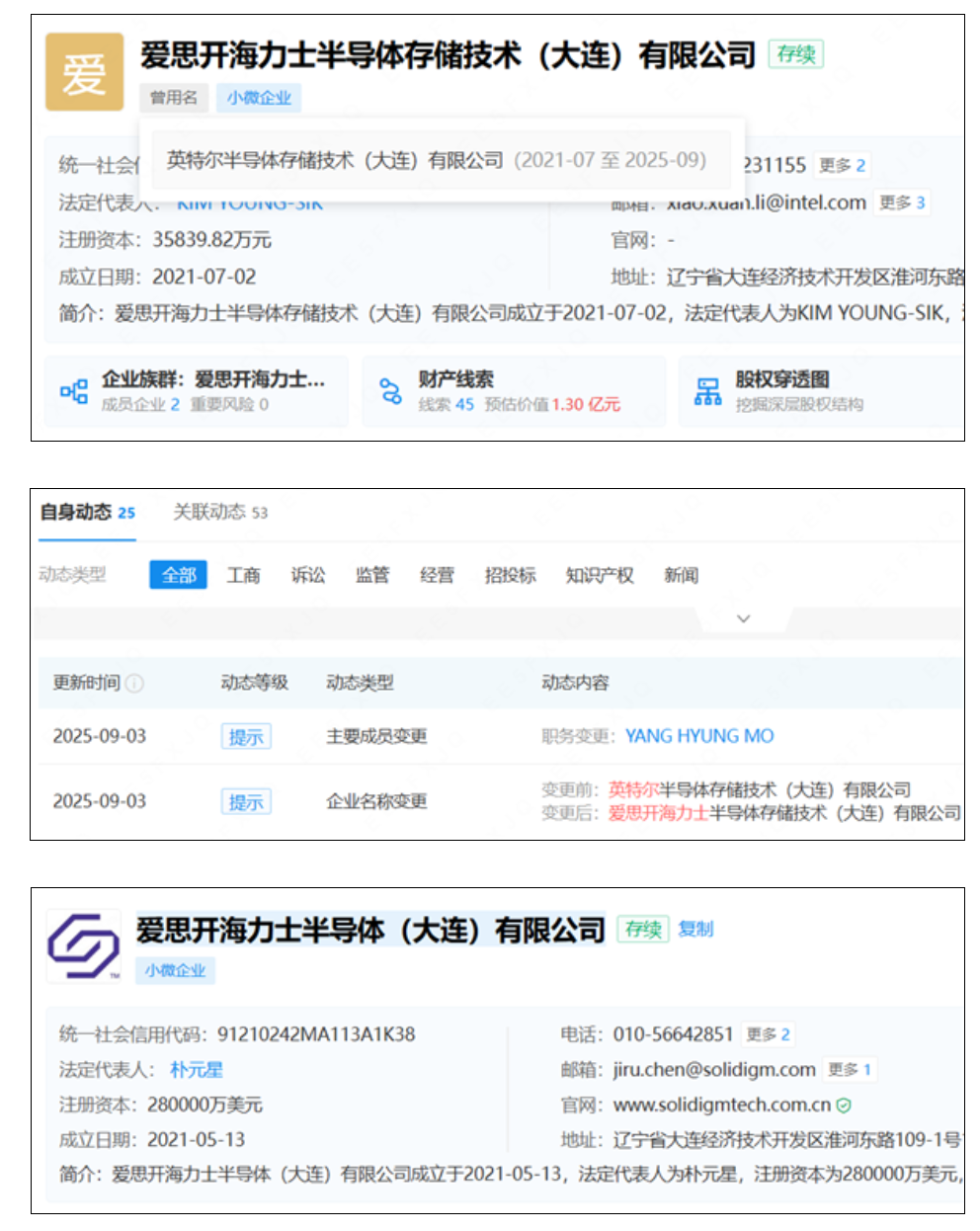Select the 全部 filter option

(x=179, y=575)
